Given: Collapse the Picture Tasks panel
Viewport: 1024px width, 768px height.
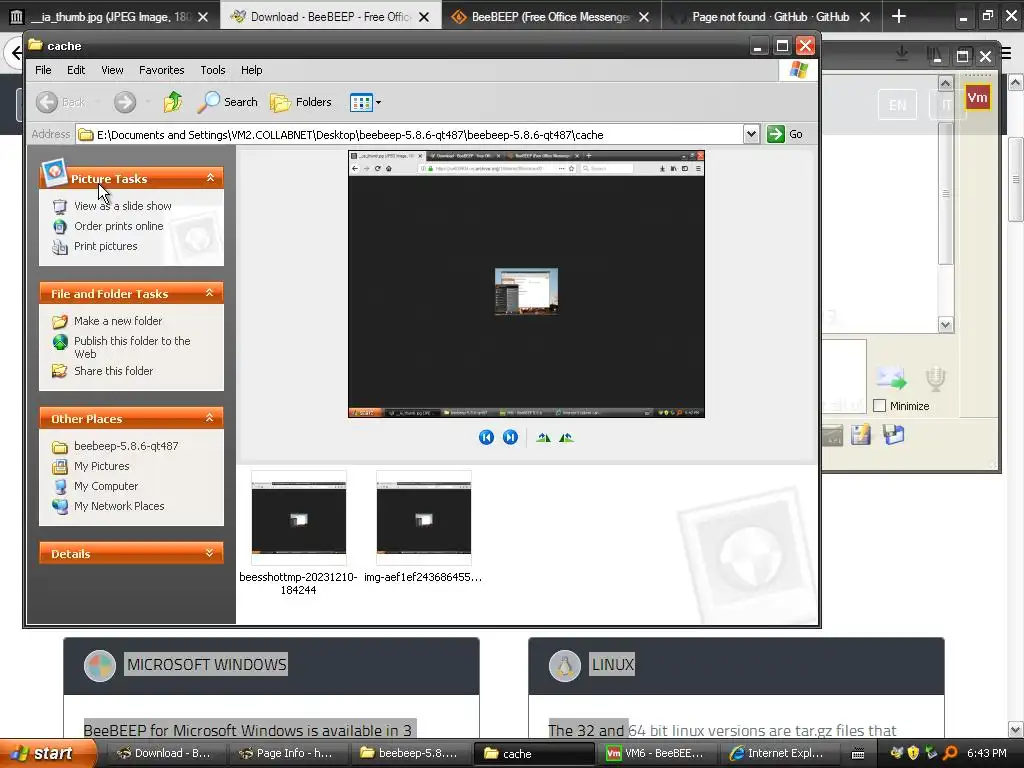Looking at the screenshot, I should [x=210, y=178].
